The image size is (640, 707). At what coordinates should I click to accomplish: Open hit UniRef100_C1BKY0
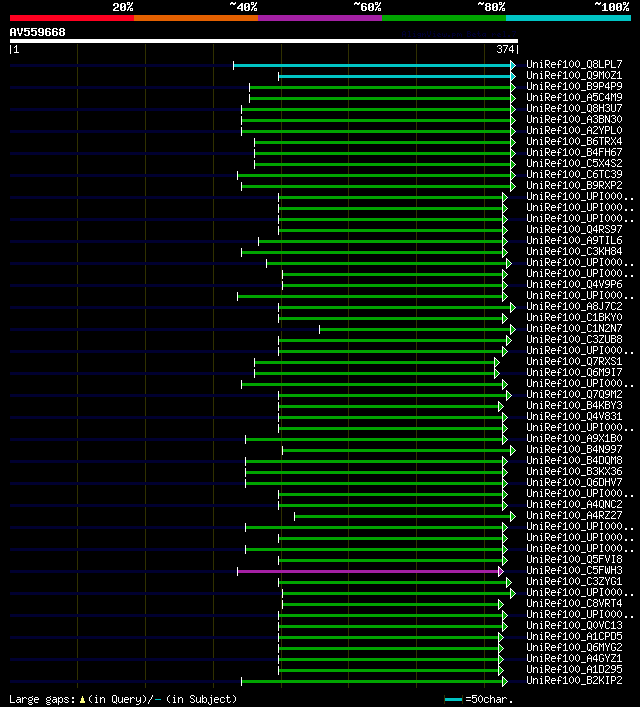point(574,317)
